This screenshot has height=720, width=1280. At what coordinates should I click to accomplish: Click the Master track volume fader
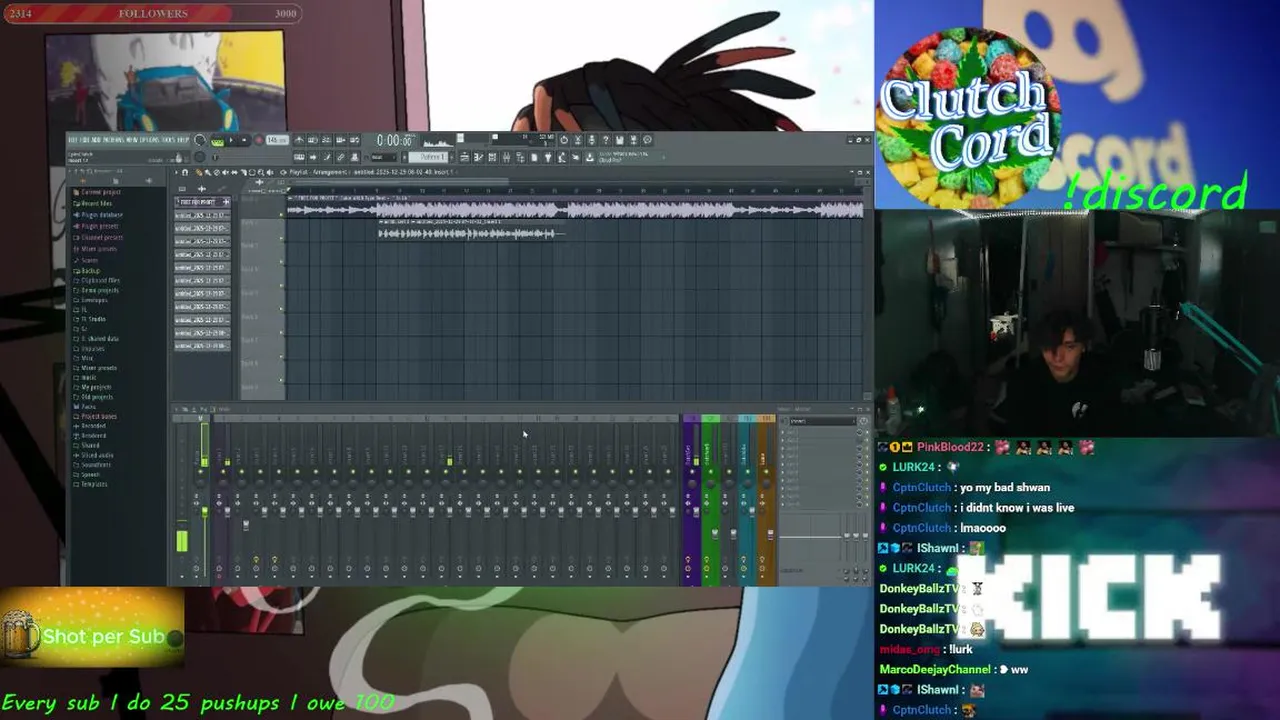(205, 511)
